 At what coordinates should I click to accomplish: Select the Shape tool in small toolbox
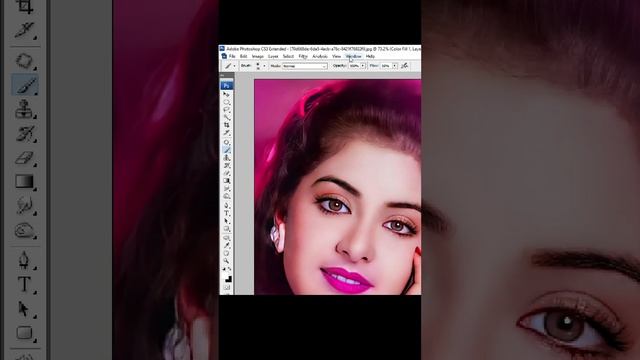point(227,229)
